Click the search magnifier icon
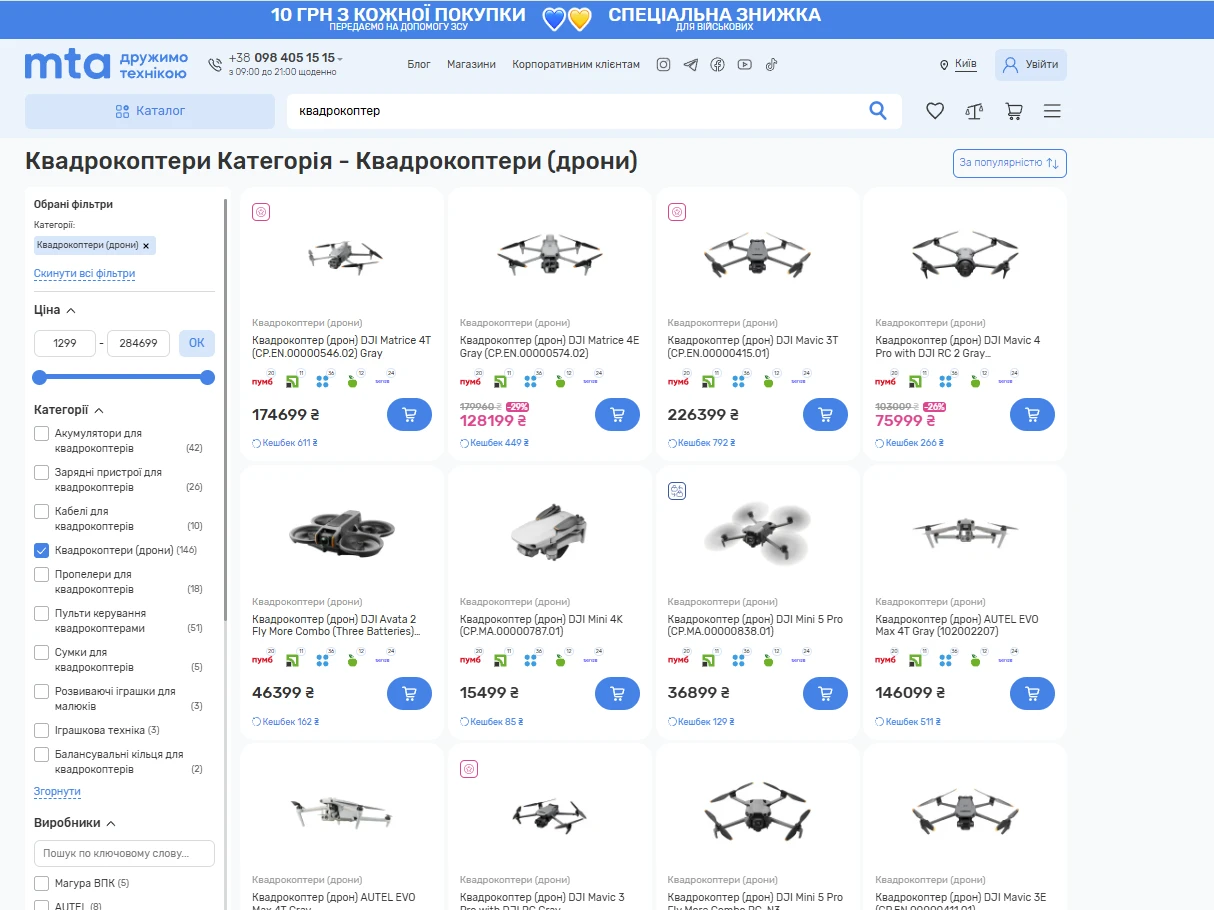Image resolution: width=1214 pixels, height=910 pixels. pos(878,111)
